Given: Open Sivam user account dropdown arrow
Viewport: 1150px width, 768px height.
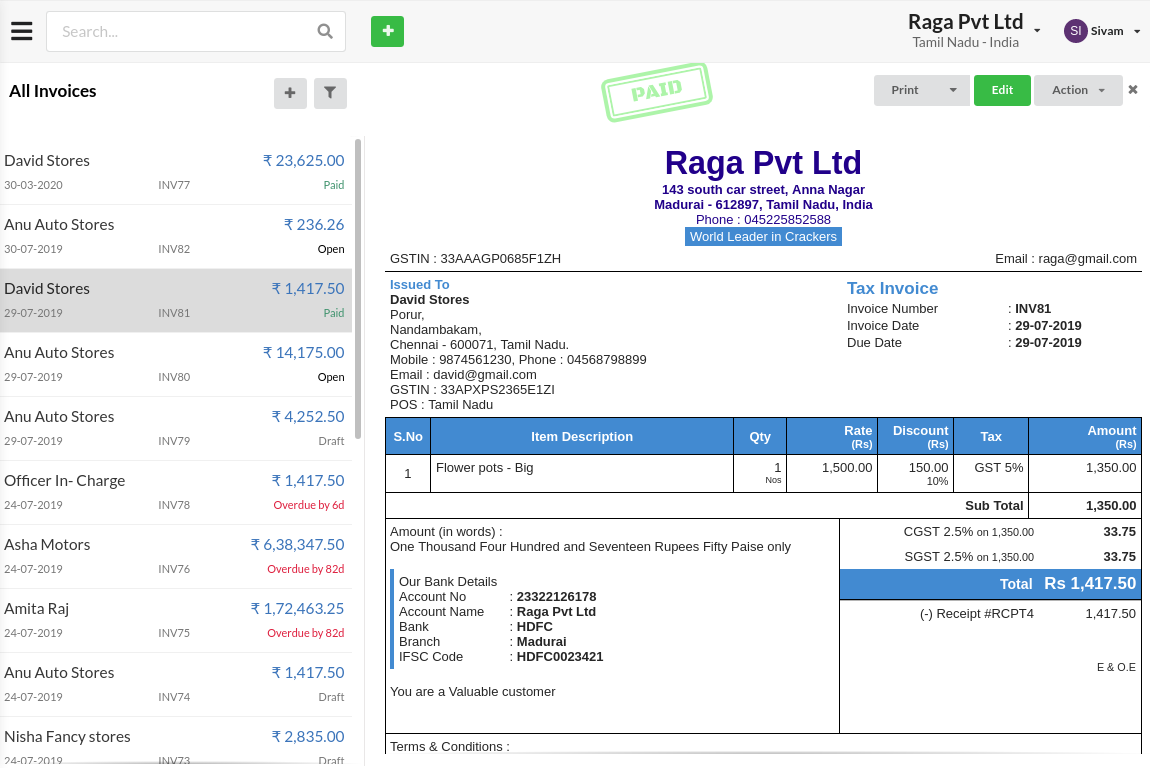Looking at the screenshot, I should [1137, 31].
